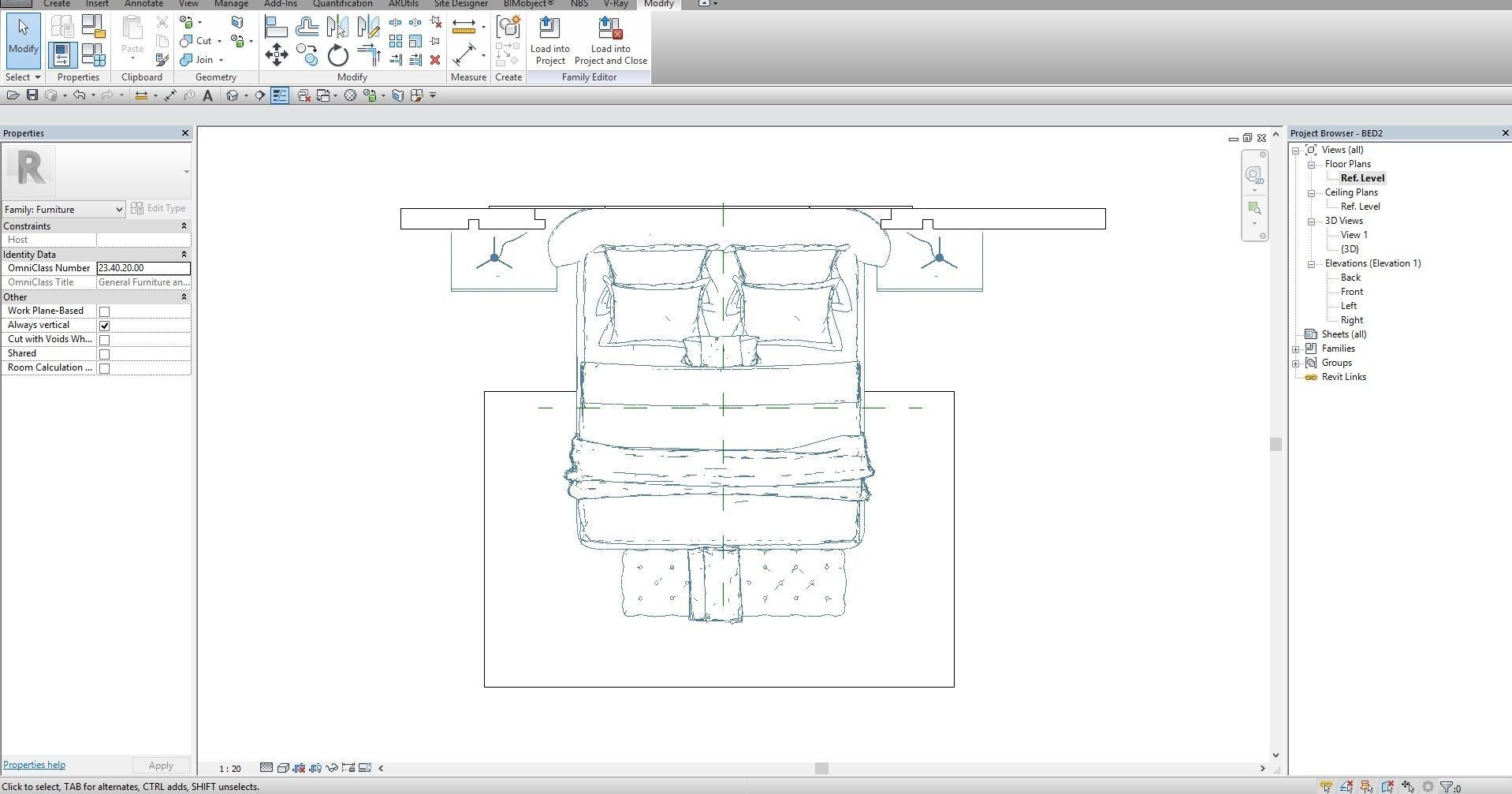
Task: Toggle Room Calculation Point checkbox
Action: [104, 368]
